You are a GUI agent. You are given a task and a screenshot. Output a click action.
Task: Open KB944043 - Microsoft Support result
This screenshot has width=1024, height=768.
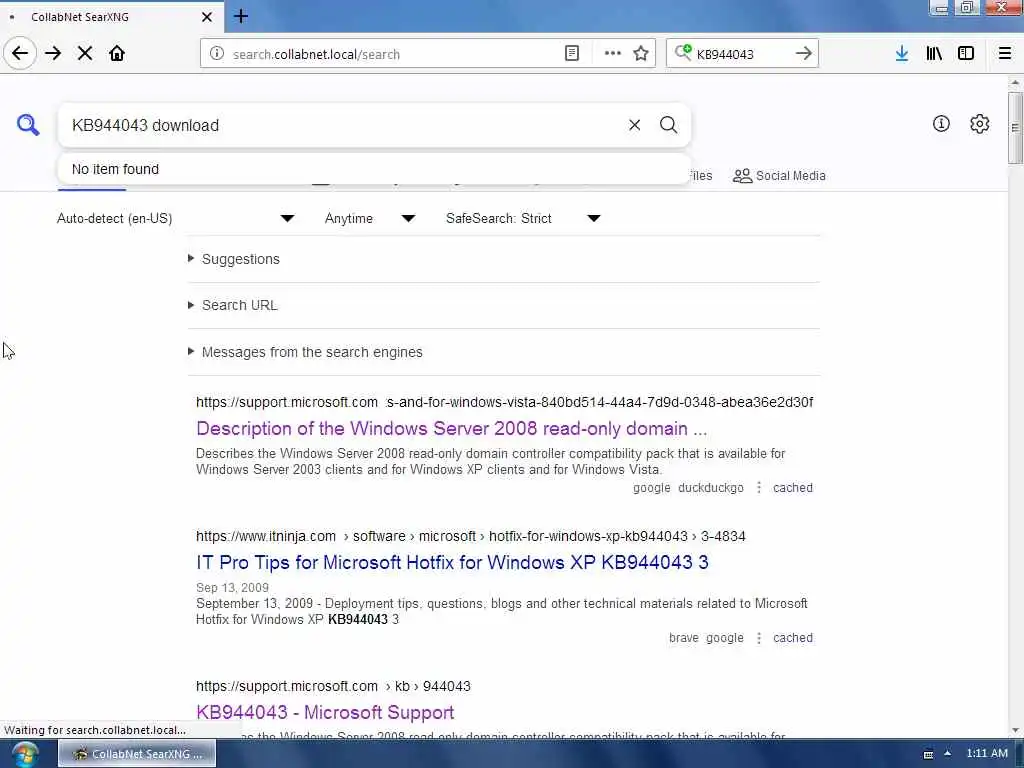pos(325,712)
